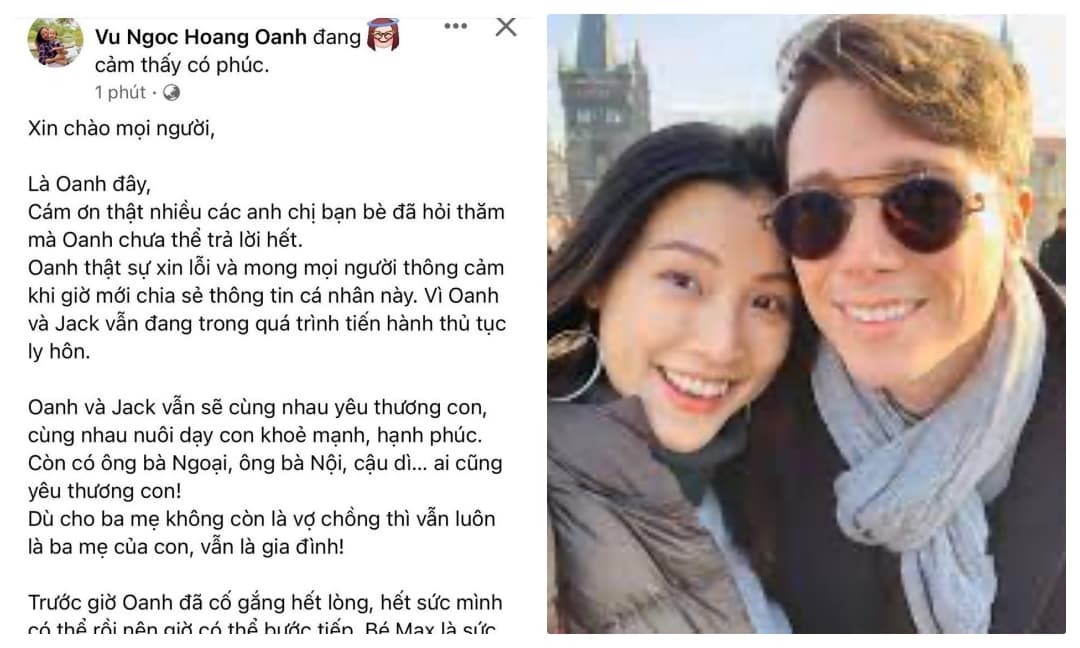Click the globe public privacy icon
This screenshot has height=648, width=1080.
click(x=172, y=92)
